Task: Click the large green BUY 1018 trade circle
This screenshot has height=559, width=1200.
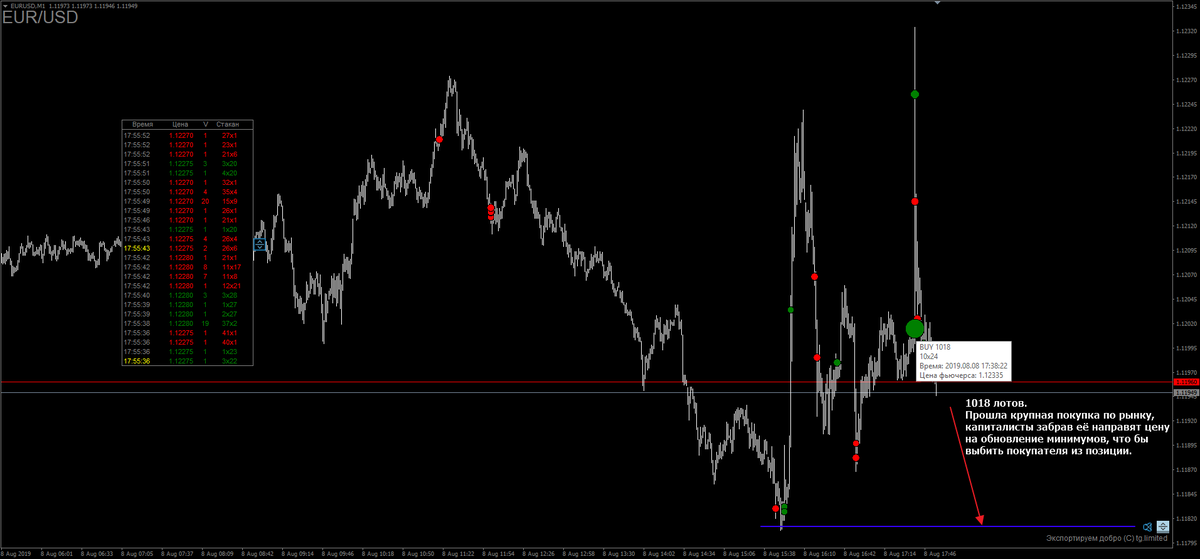Action: (915, 328)
